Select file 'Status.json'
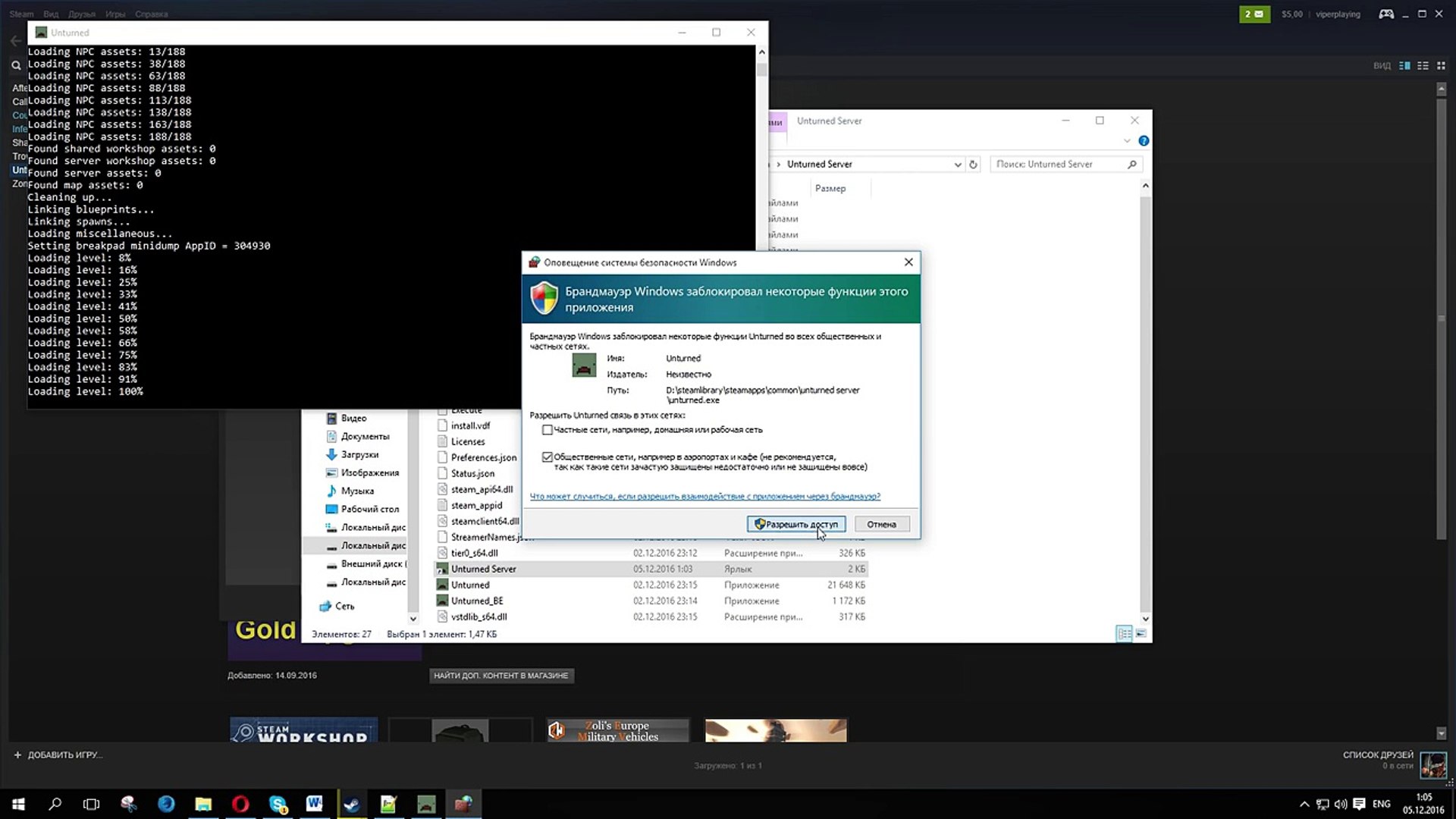The height and width of the screenshot is (819, 1456). (472, 473)
